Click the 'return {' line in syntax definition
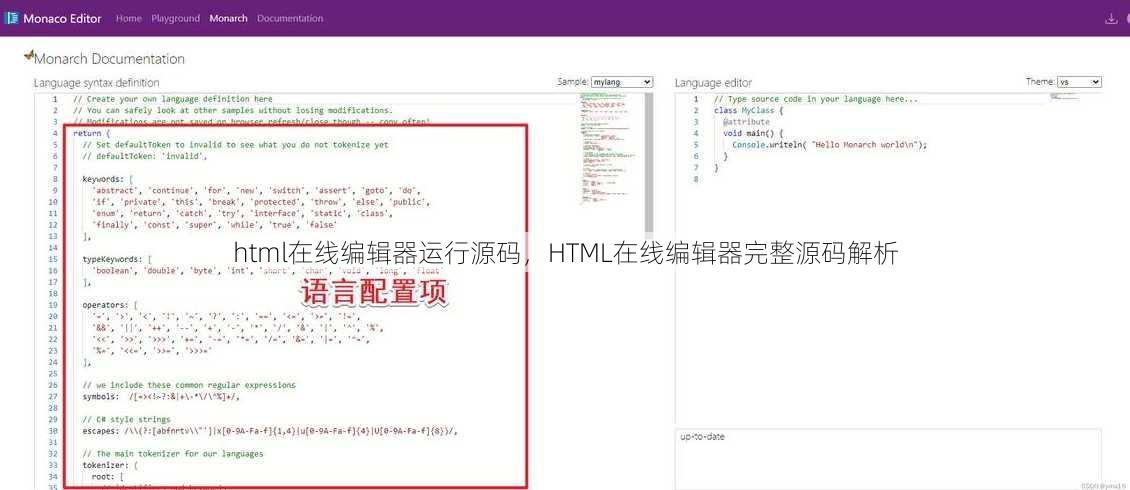The width and height of the screenshot is (1130, 490). click(x=92, y=133)
